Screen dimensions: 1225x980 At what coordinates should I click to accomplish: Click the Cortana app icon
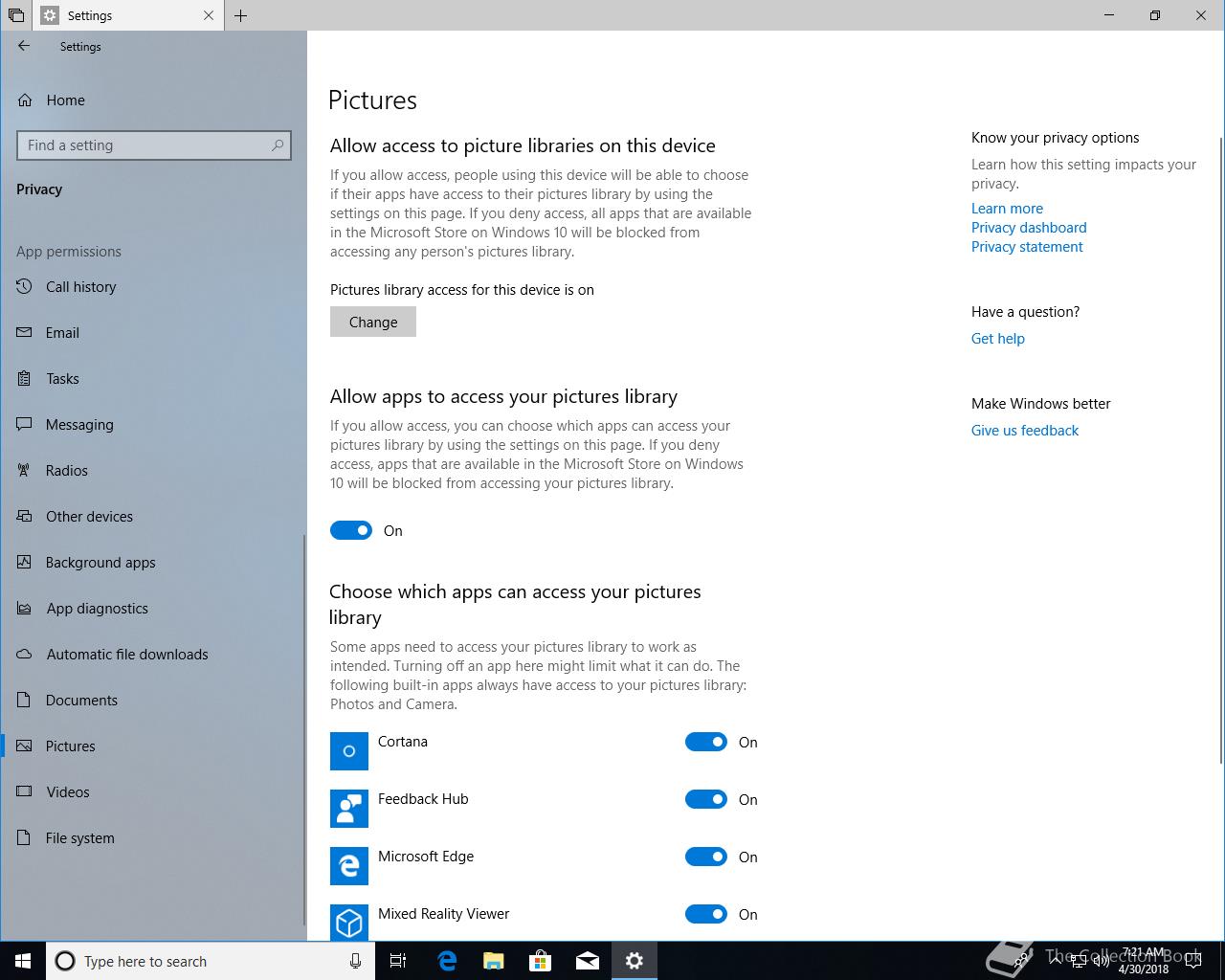[349, 751]
